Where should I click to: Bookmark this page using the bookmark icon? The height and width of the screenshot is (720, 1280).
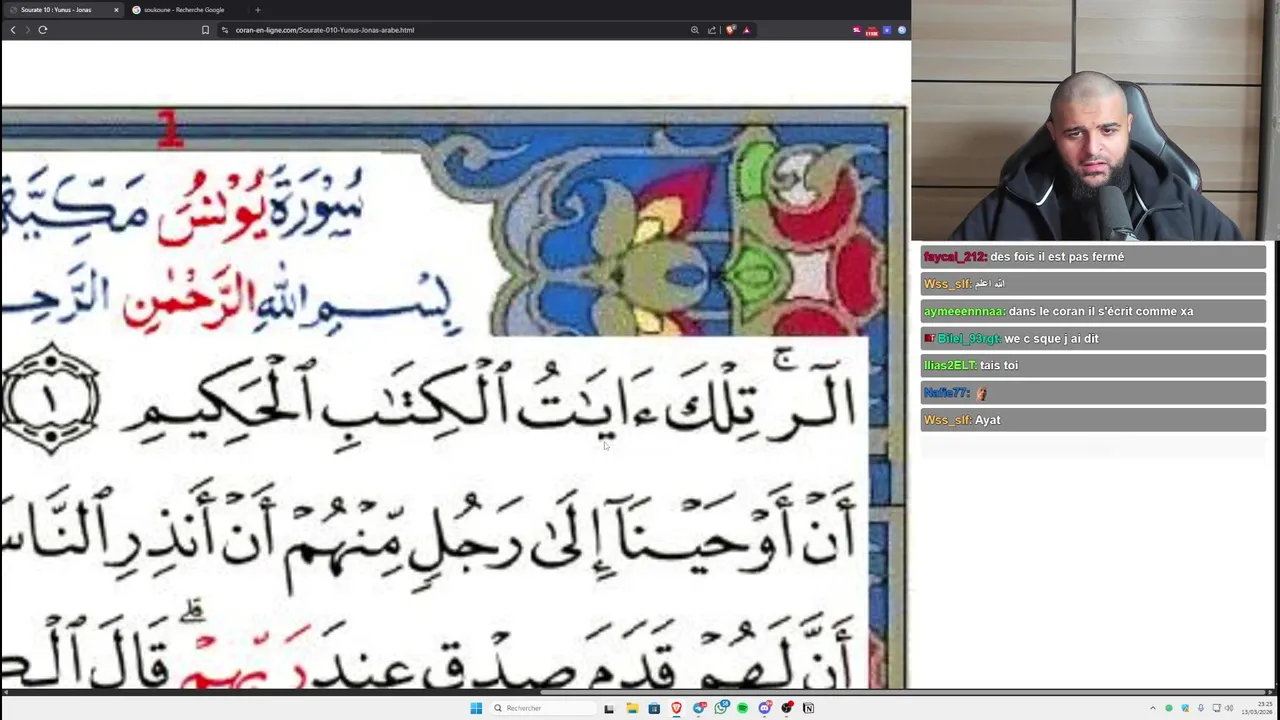coord(205,30)
